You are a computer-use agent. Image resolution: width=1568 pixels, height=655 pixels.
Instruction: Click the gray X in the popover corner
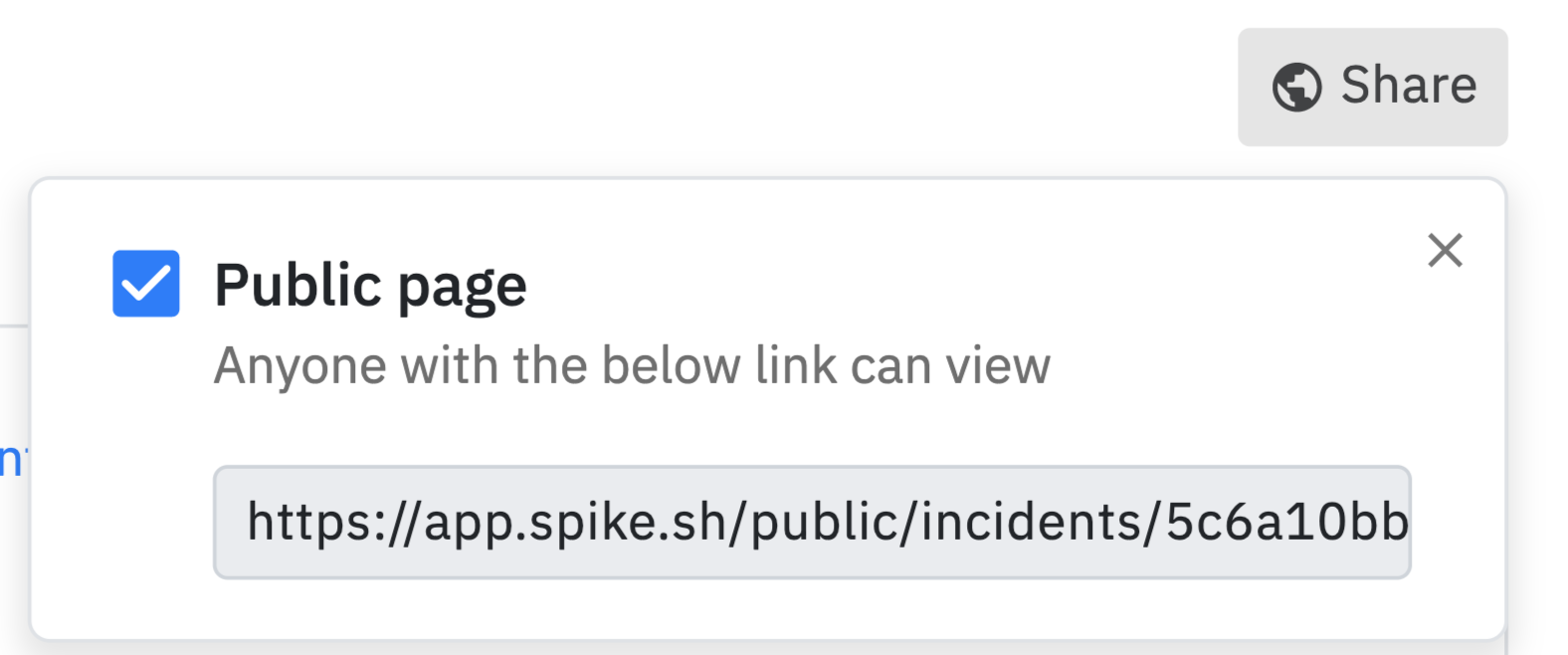coord(1445,250)
